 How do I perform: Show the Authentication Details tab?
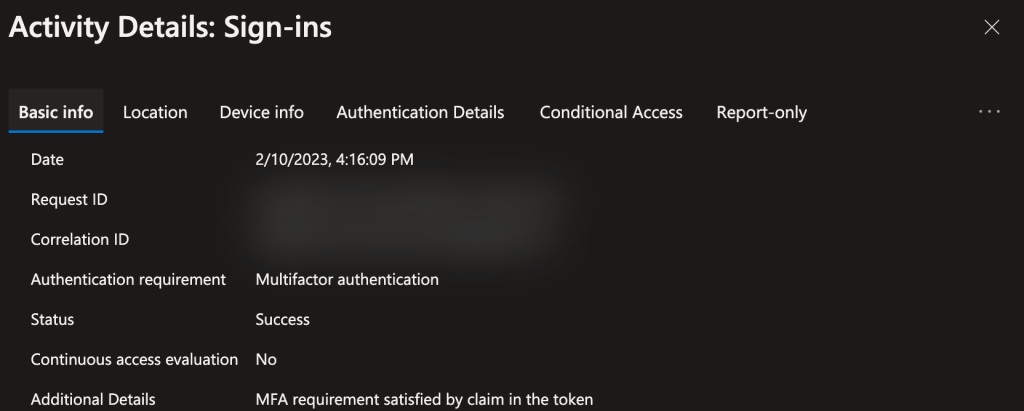point(420,112)
